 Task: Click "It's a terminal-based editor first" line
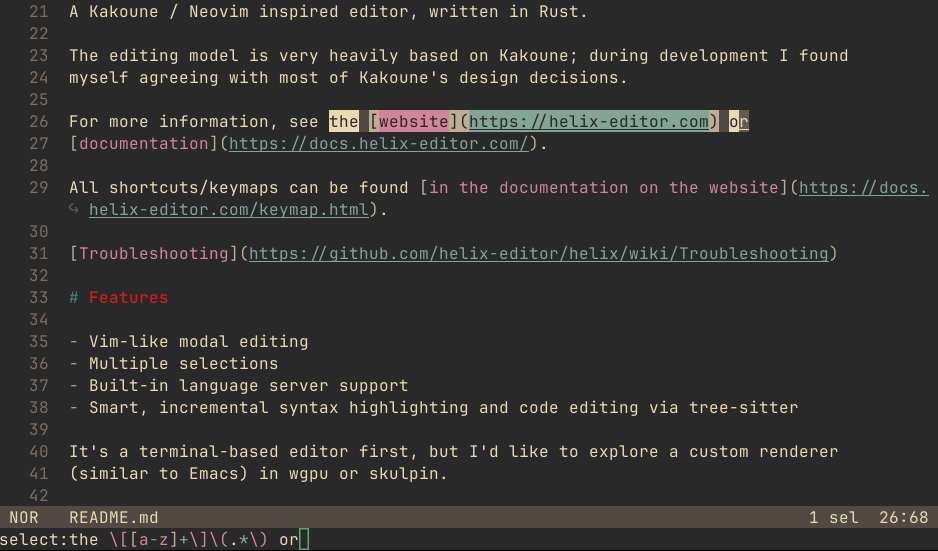453,452
